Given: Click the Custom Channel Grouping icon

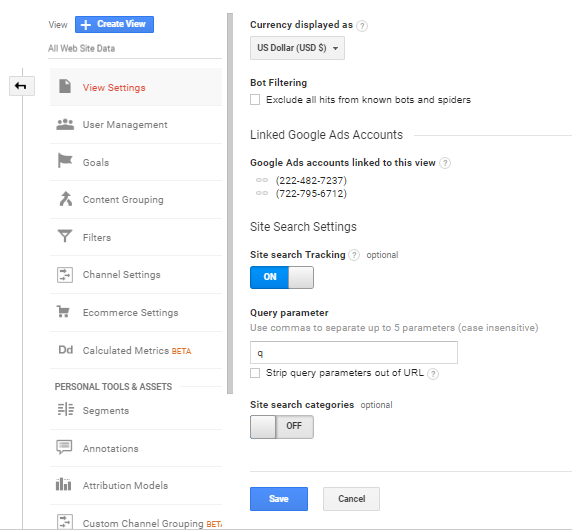Looking at the screenshot, I should (65, 522).
